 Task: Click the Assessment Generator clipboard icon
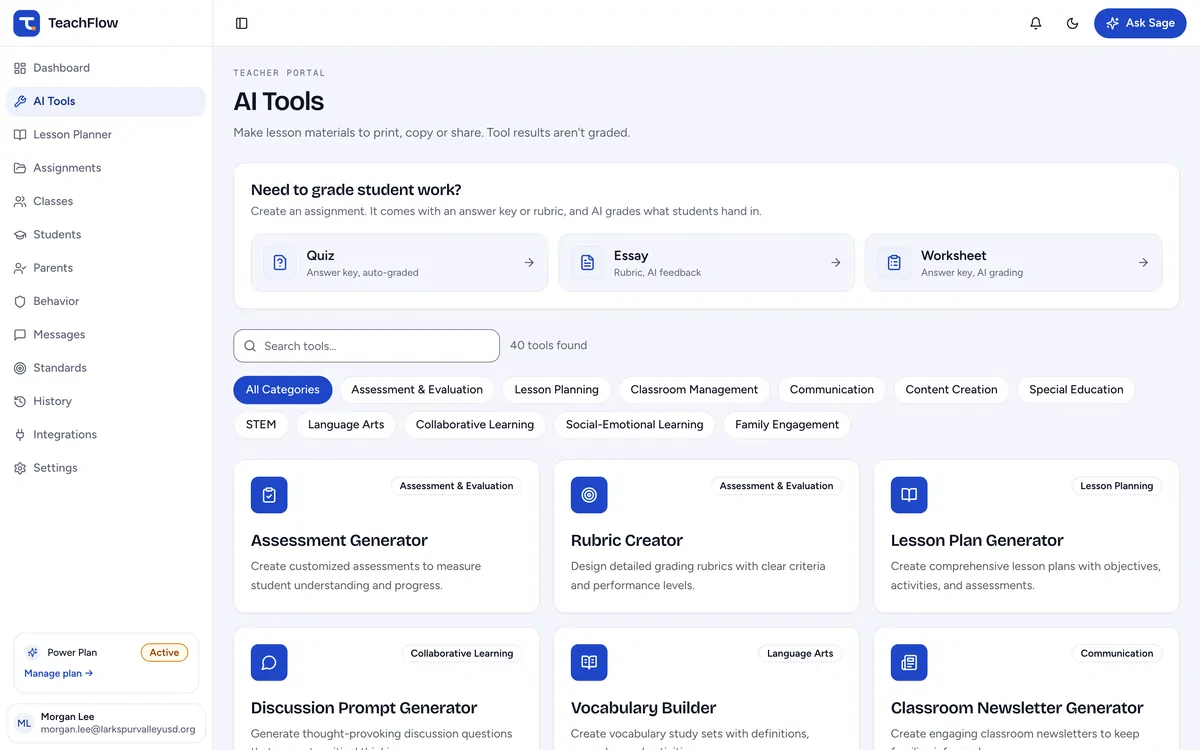(x=269, y=495)
